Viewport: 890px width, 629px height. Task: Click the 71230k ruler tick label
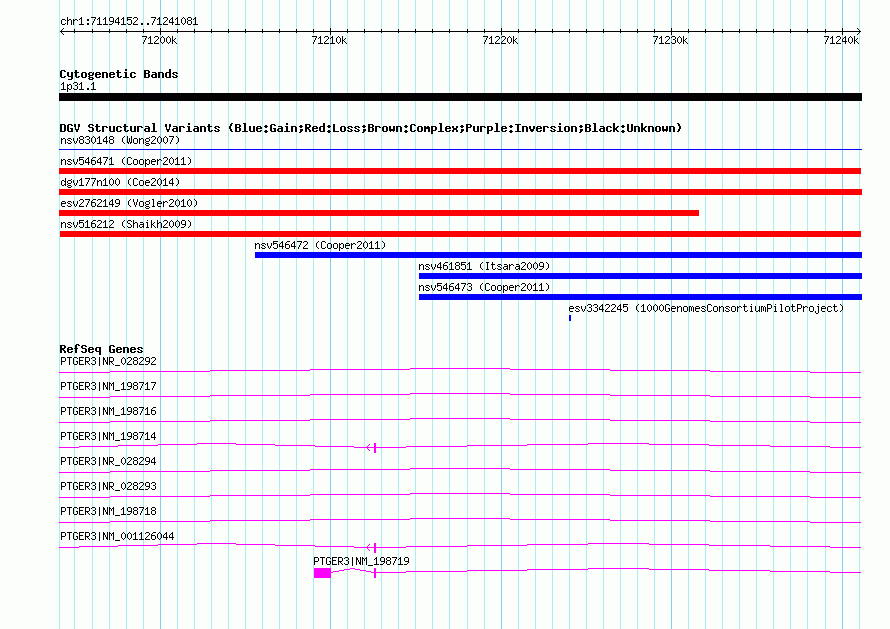coord(670,40)
